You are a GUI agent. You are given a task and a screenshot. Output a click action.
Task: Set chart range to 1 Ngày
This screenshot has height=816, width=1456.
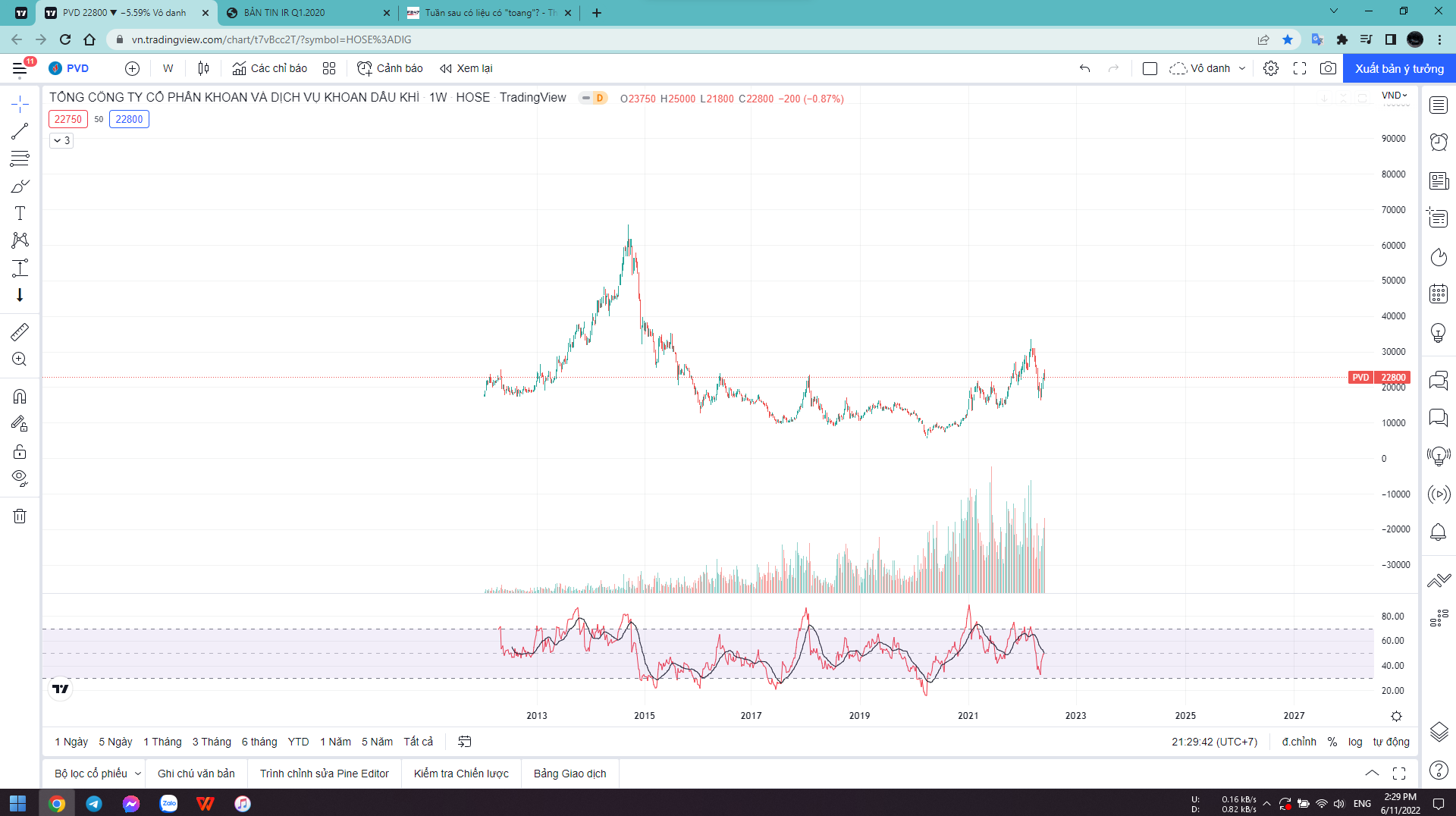tap(71, 742)
